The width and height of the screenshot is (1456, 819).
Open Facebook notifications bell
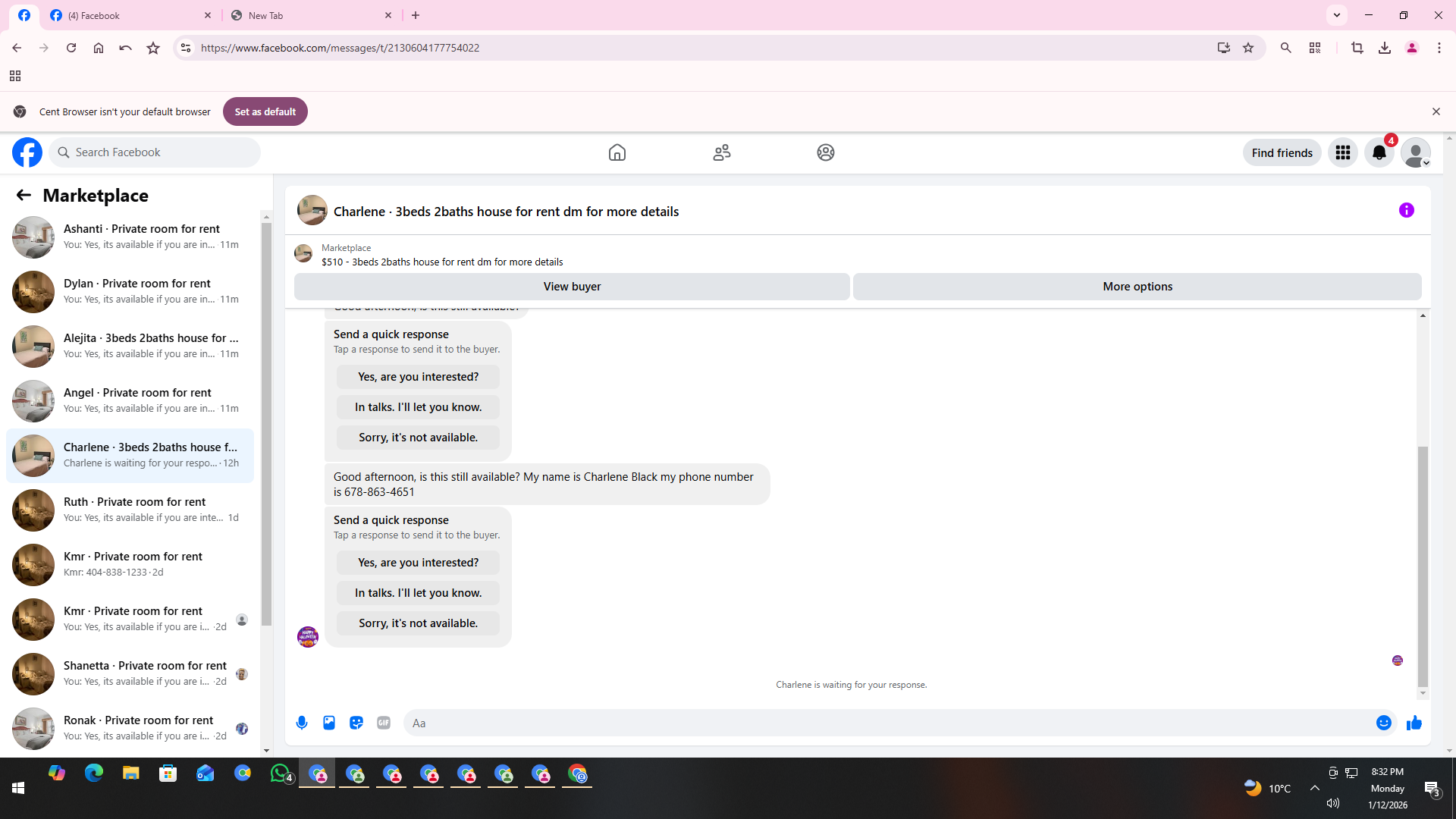point(1379,152)
